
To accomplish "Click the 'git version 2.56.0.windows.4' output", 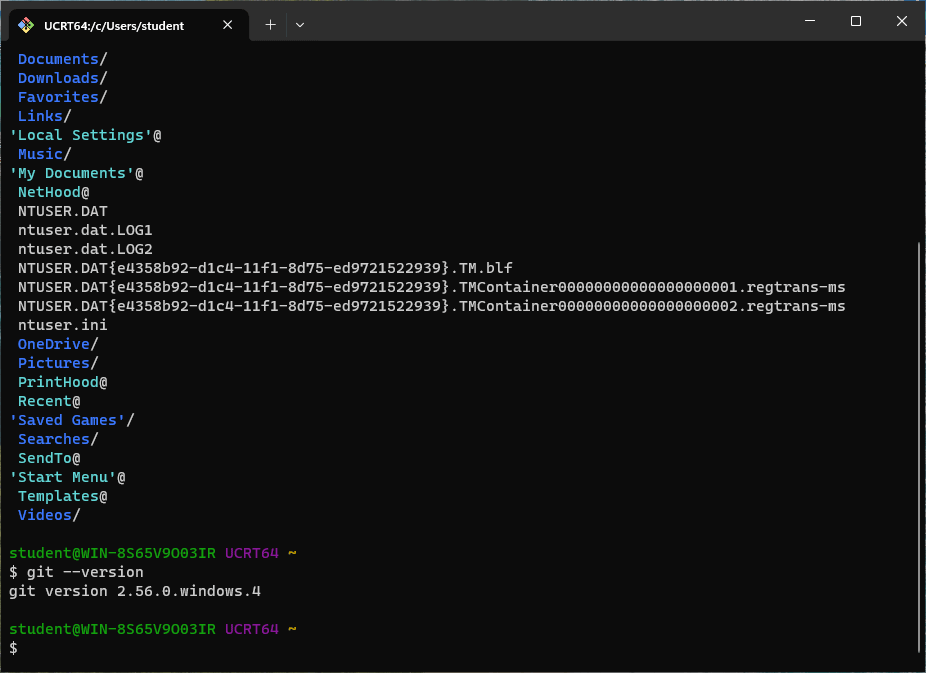I will coord(135,591).
